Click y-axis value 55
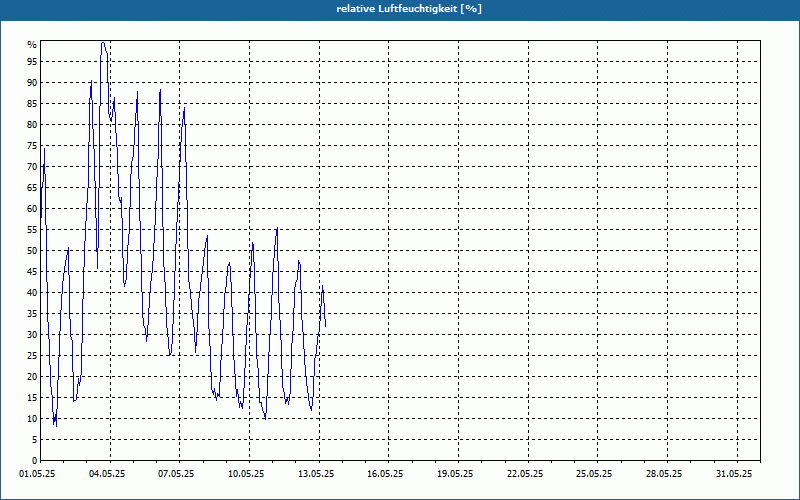 (32, 230)
